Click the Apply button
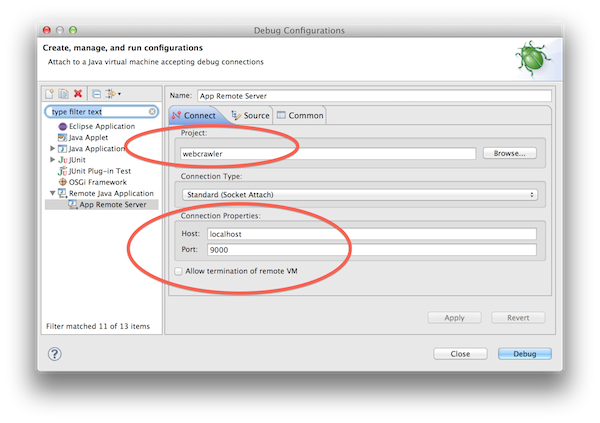 (454, 318)
